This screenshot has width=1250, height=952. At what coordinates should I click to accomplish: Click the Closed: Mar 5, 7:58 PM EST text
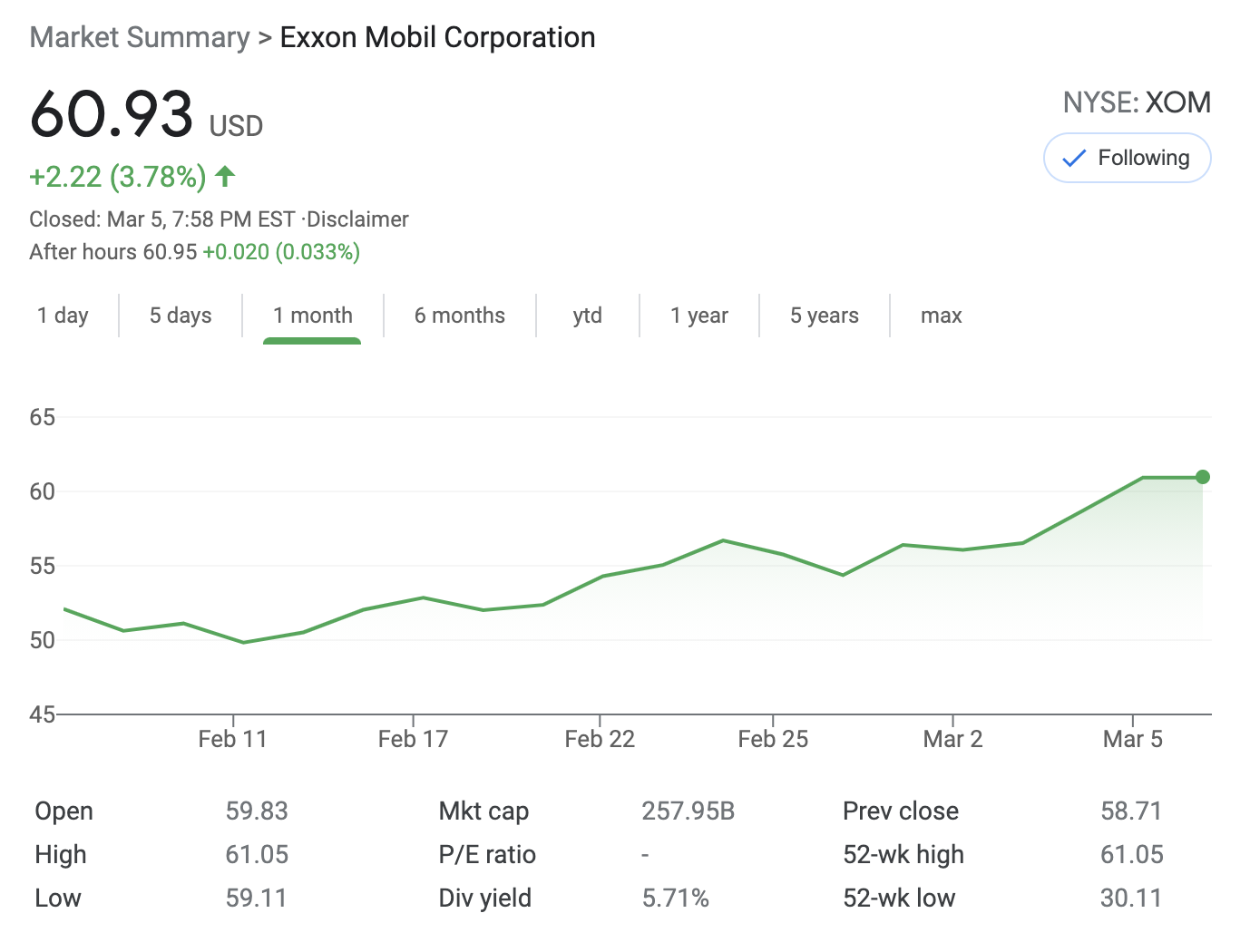(x=162, y=219)
